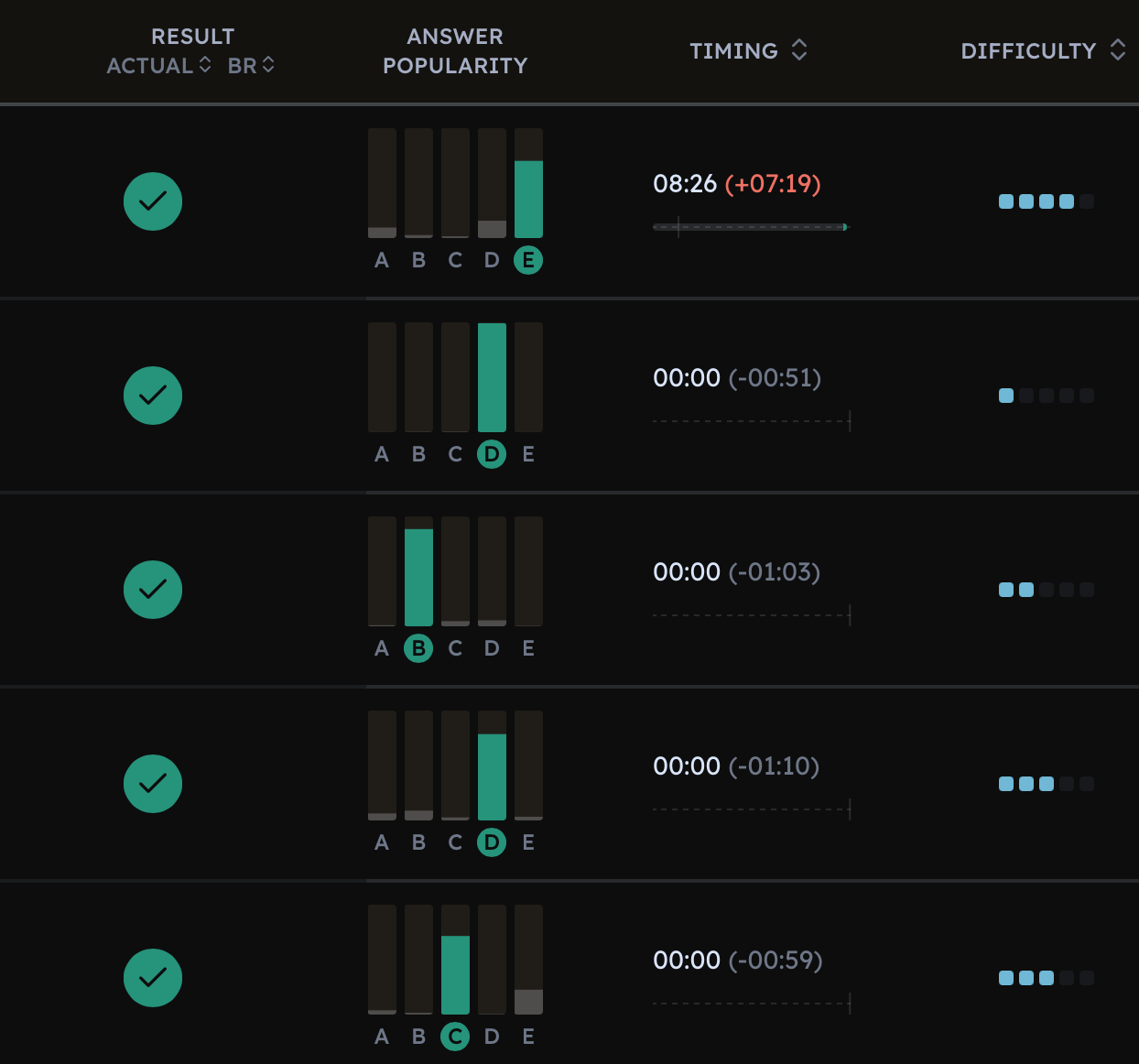Sort the table by DIFFICULTY
This screenshot has height=1064, width=1139.
(x=1042, y=51)
